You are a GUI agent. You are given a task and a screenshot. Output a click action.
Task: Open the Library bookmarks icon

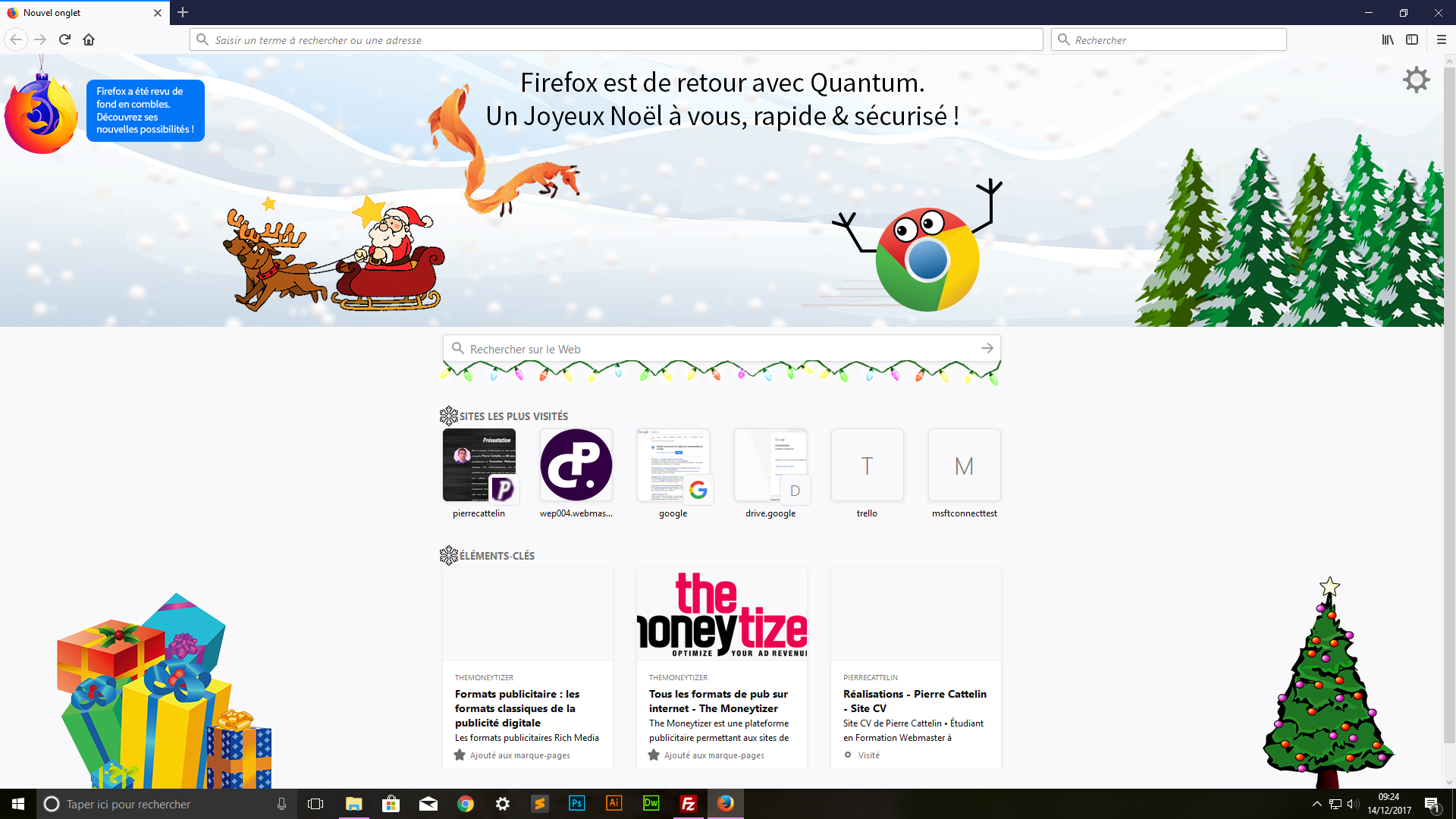tap(1388, 39)
